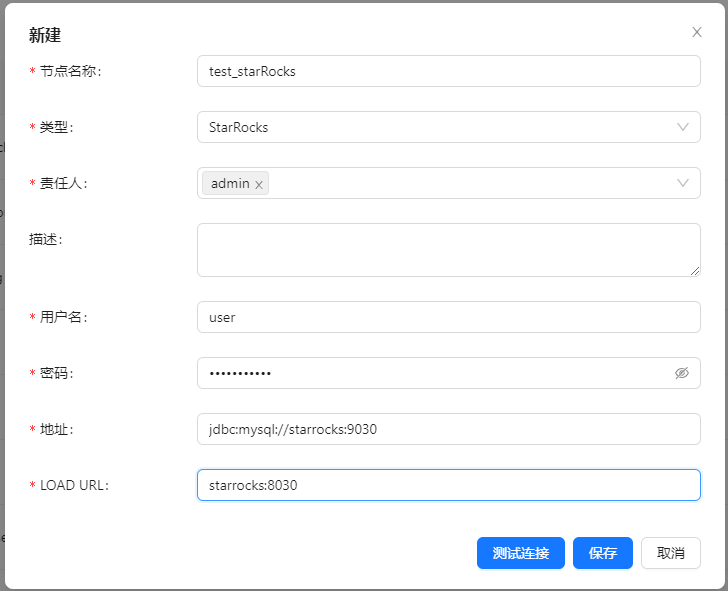Toggle password visibility with the eye icon

[682, 373]
